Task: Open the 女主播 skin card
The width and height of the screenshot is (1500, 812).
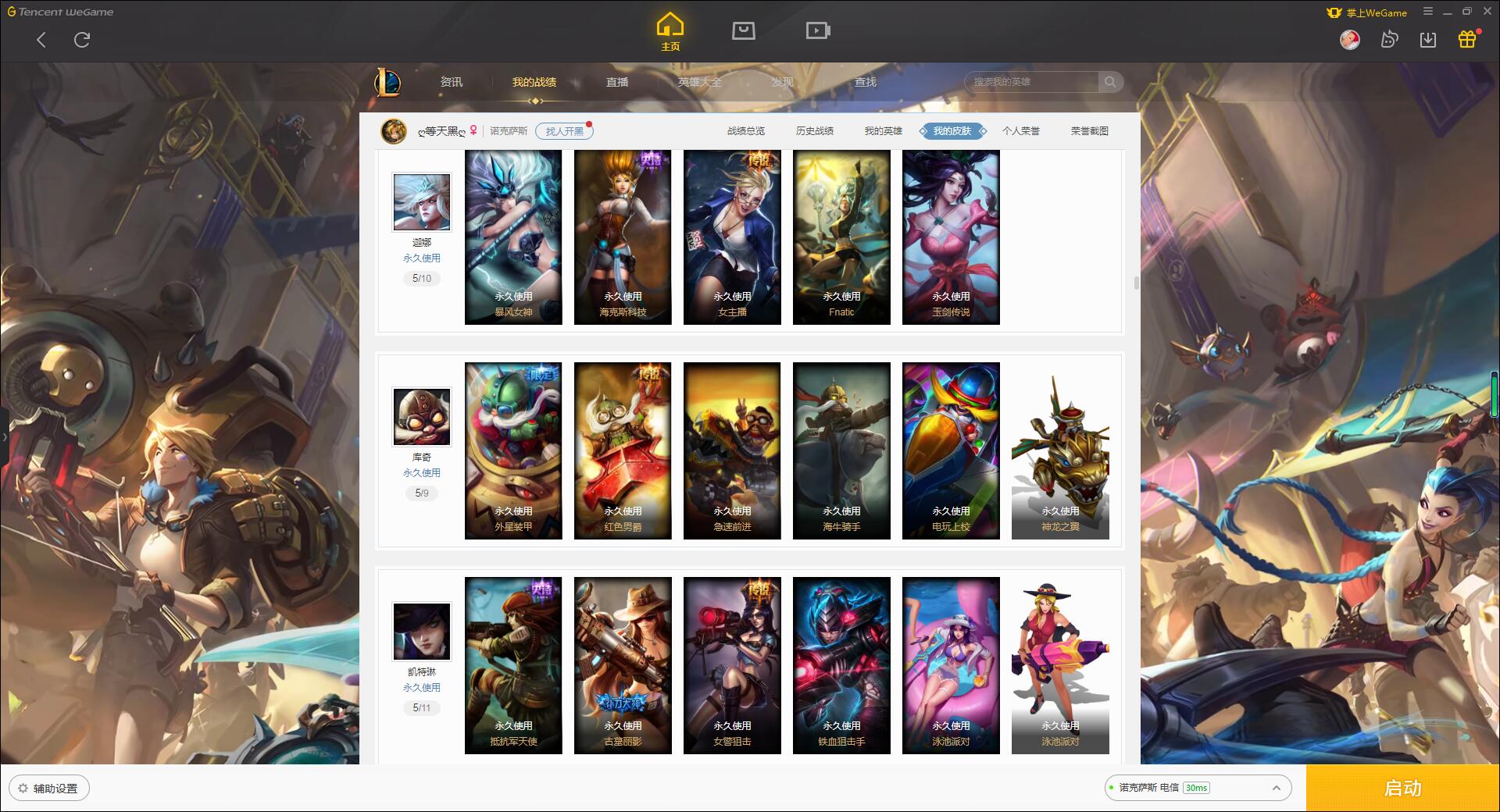Action: pos(732,237)
